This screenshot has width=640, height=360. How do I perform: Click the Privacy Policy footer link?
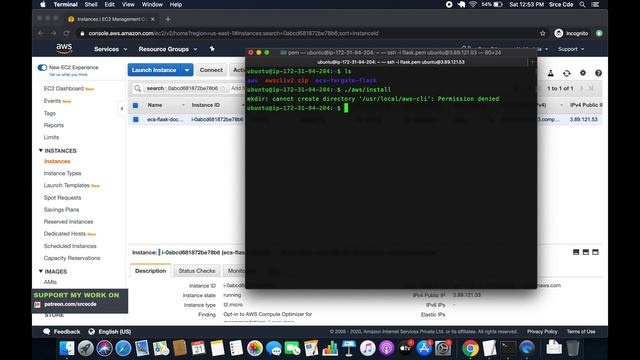pyautogui.click(x=542, y=331)
